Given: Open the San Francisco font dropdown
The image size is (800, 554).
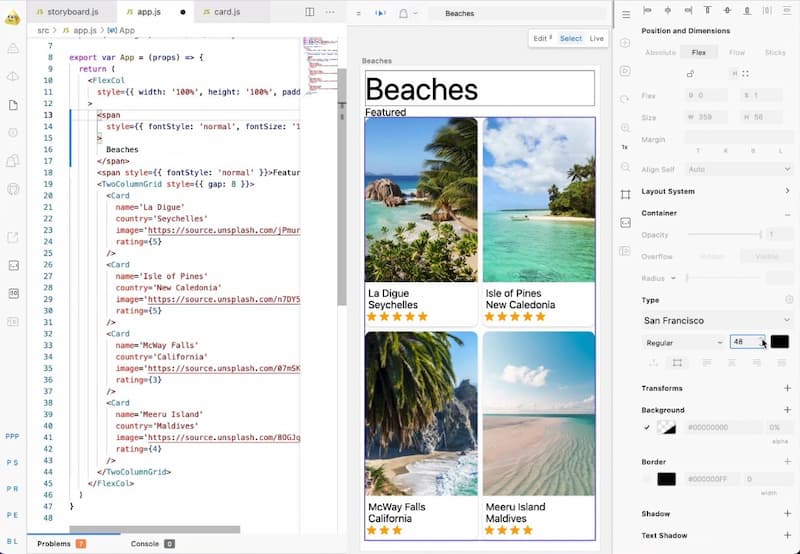Looking at the screenshot, I should (x=717, y=320).
